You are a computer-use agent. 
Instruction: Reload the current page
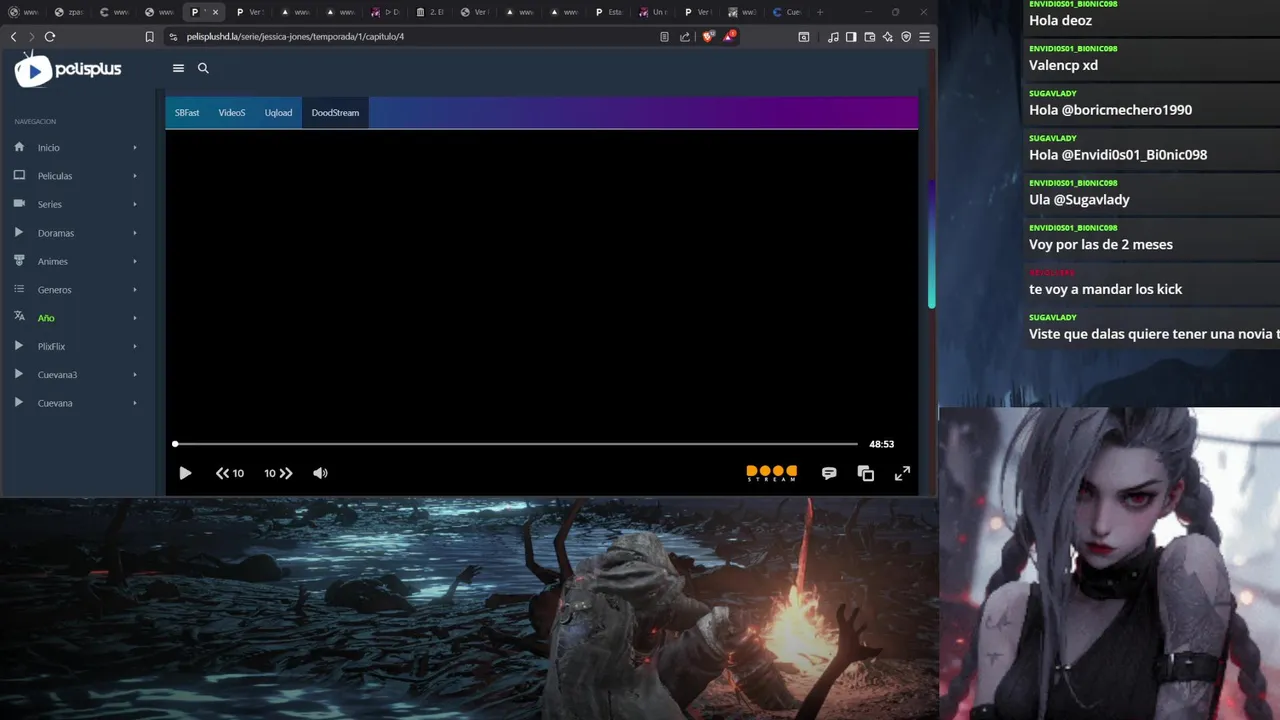[50, 36]
